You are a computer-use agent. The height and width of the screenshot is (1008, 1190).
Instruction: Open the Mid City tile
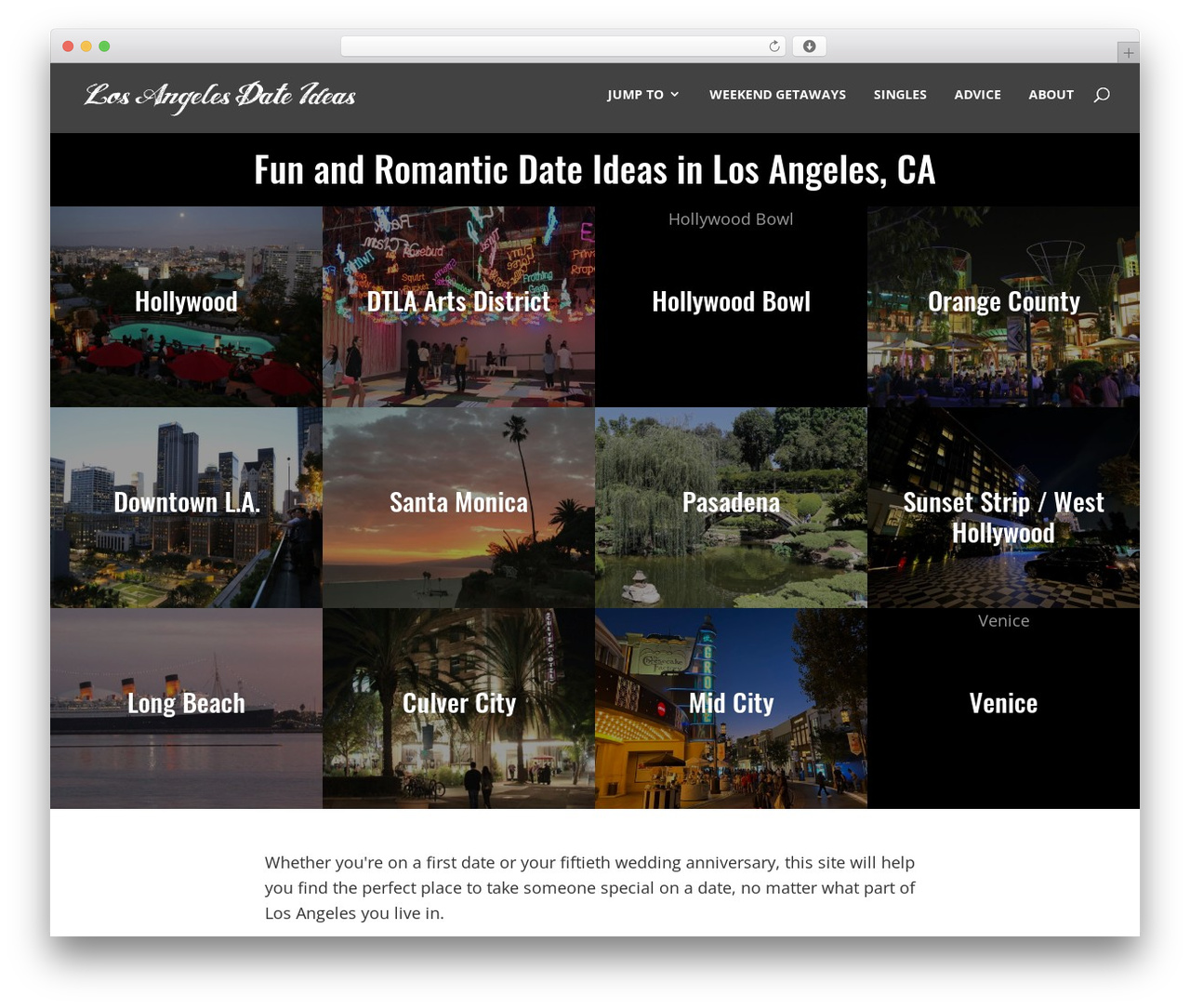731,709
